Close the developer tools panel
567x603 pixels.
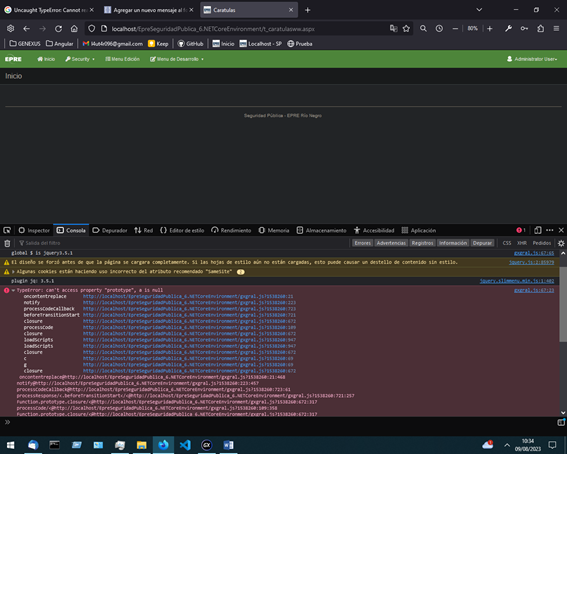(561, 230)
